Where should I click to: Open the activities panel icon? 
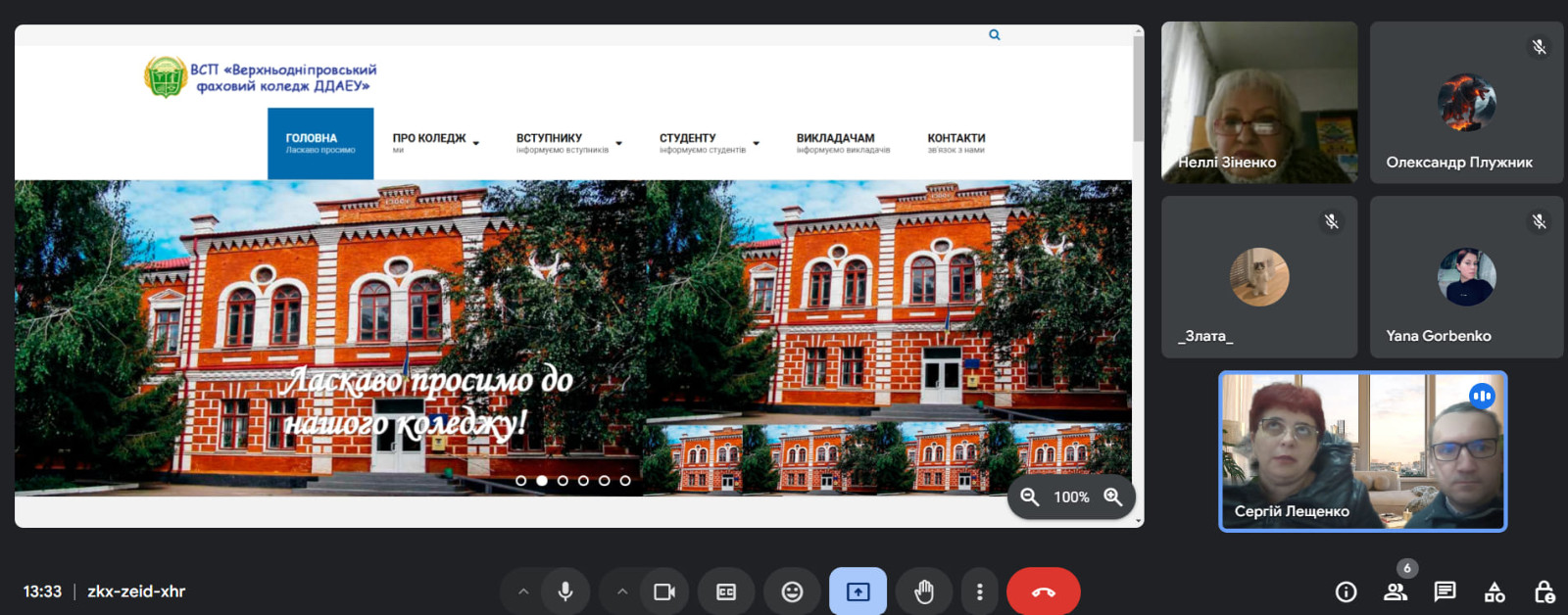pyautogui.click(x=1494, y=591)
